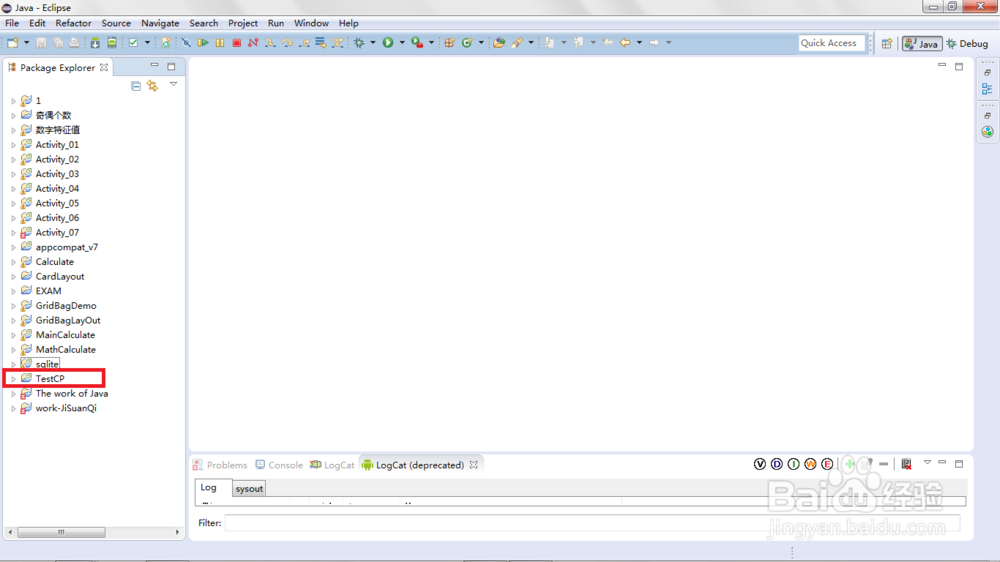This screenshot has width=1000, height=562.
Task: Switch to the LogCat tab
Action: pyautogui.click(x=332, y=465)
